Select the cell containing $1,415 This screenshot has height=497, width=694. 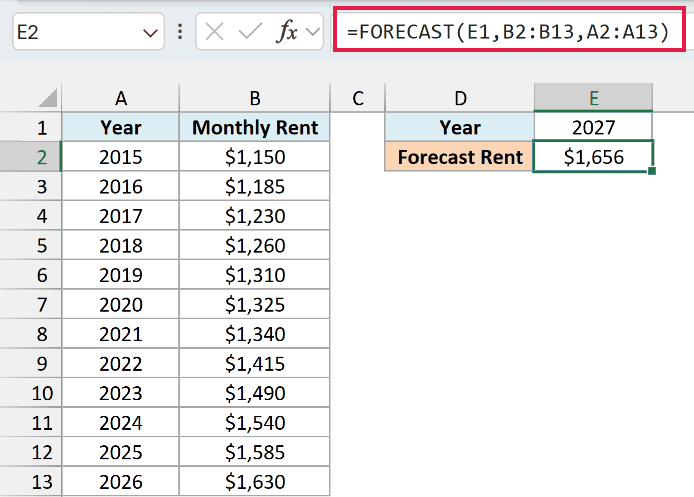tap(254, 363)
